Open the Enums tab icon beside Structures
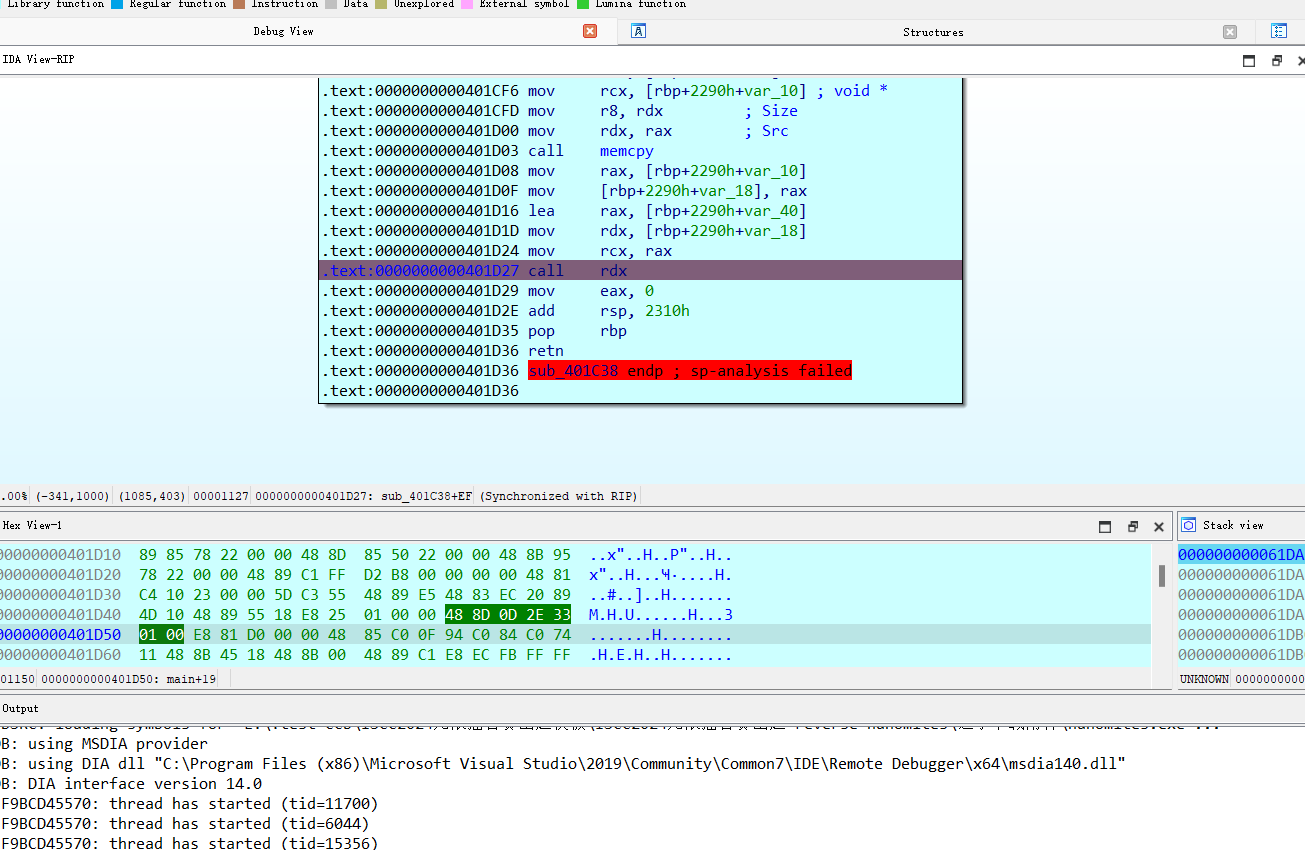Image resolution: width=1305 pixels, height=850 pixels. click(x=1279, y=32)
